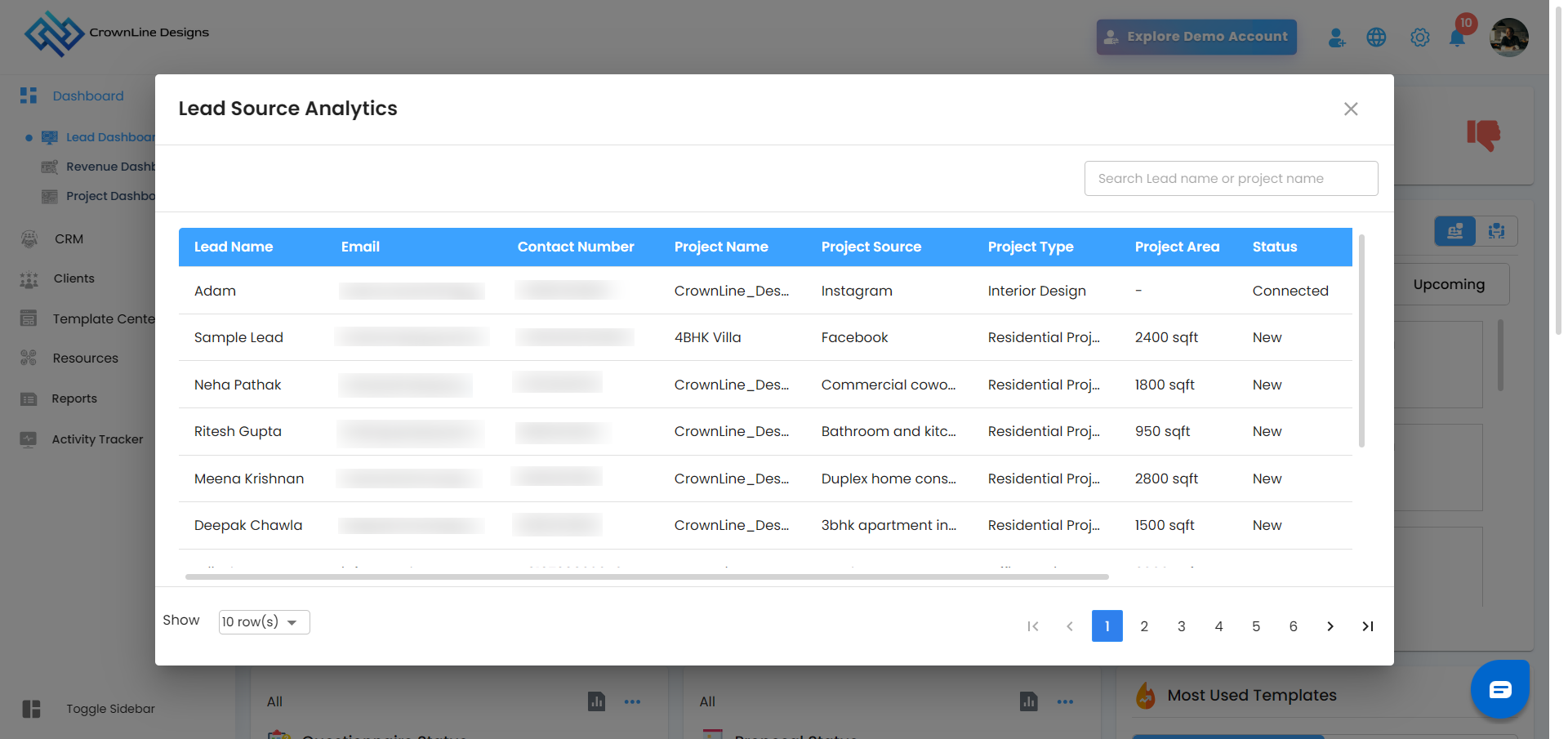
Task: Click the CrownLine Designs logo
Action: pos(117,33)
